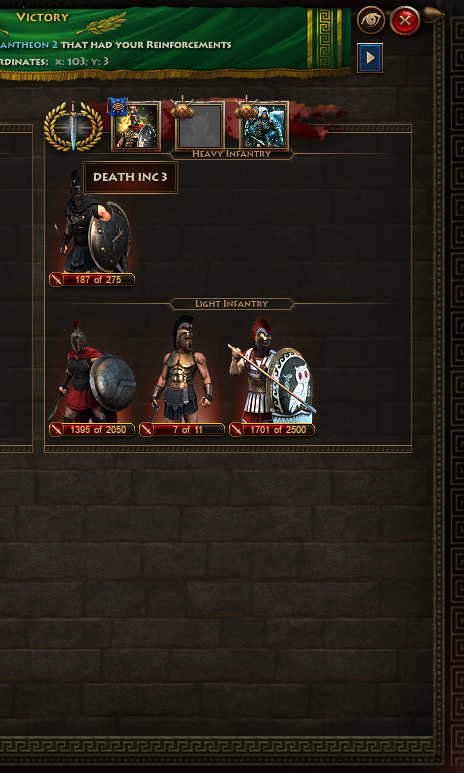Click the DEATH INC 3 name label
464x773 pixels.
click(x=130, y=177)
